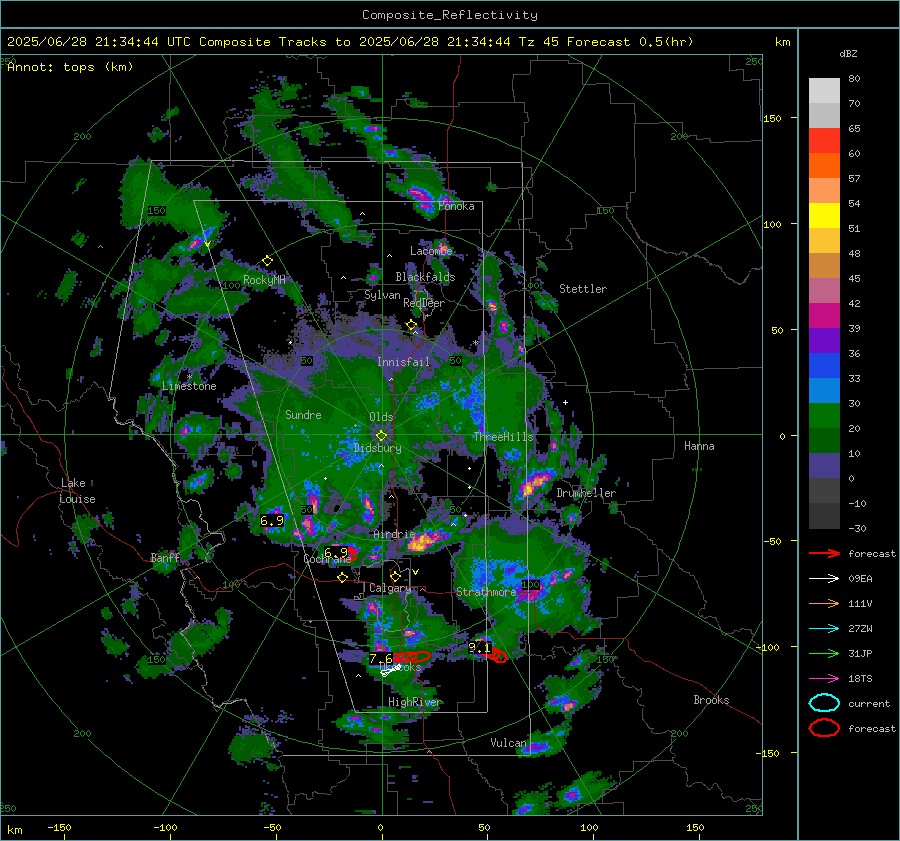Click the red forecast outline beside the 9.1 label
Image resolution: width=900 pixels, height=841 pixels.
pos(498,655)
